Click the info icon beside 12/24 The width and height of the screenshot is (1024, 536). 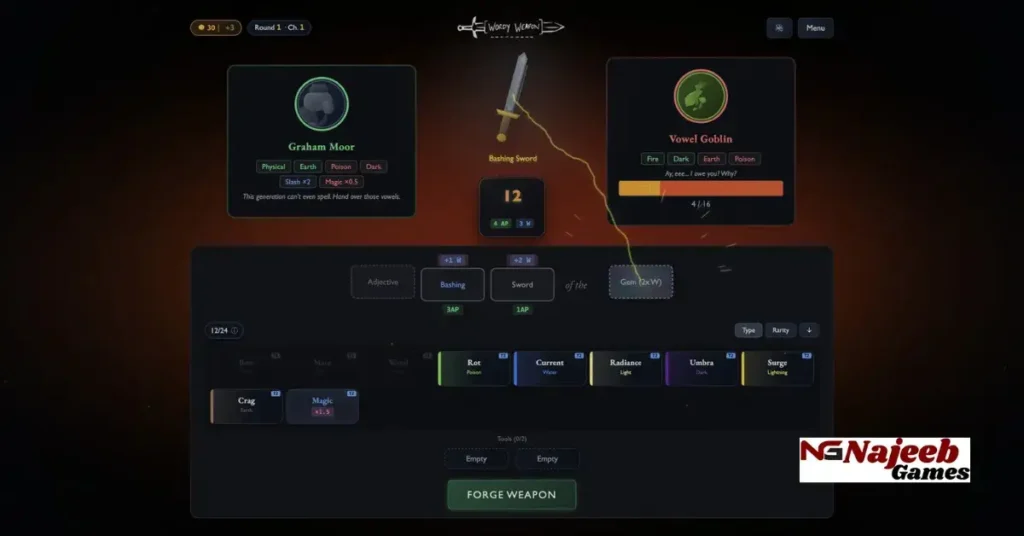point(236,330)
